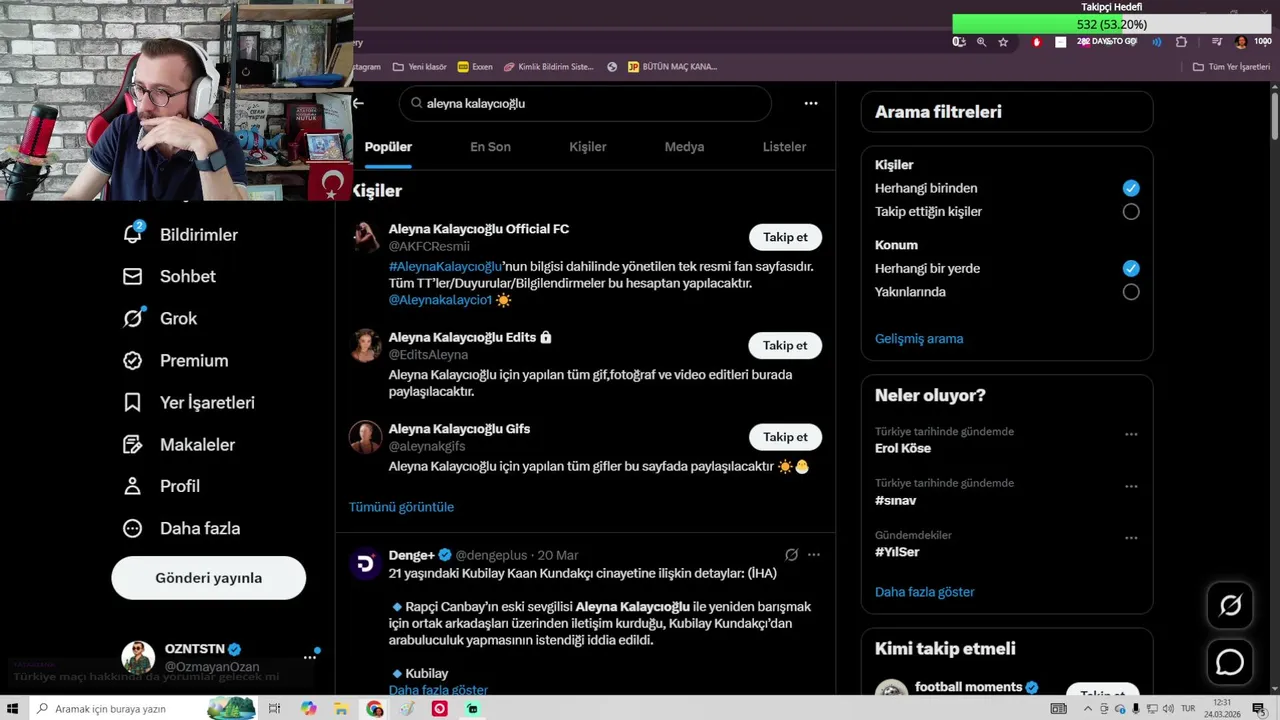Viewport: 1280px width, 720px height.
Task: Bookmark page with browser star icon
Action: pyautogui.click(x=1003, y=42)
